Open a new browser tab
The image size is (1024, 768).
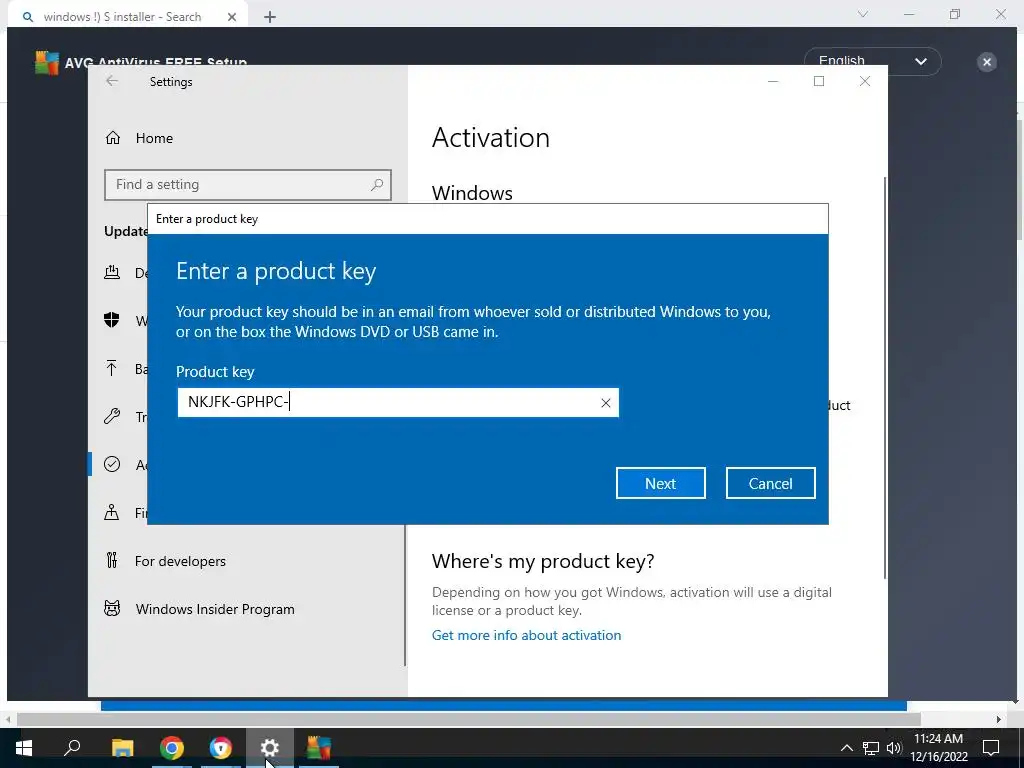point(270,17)
